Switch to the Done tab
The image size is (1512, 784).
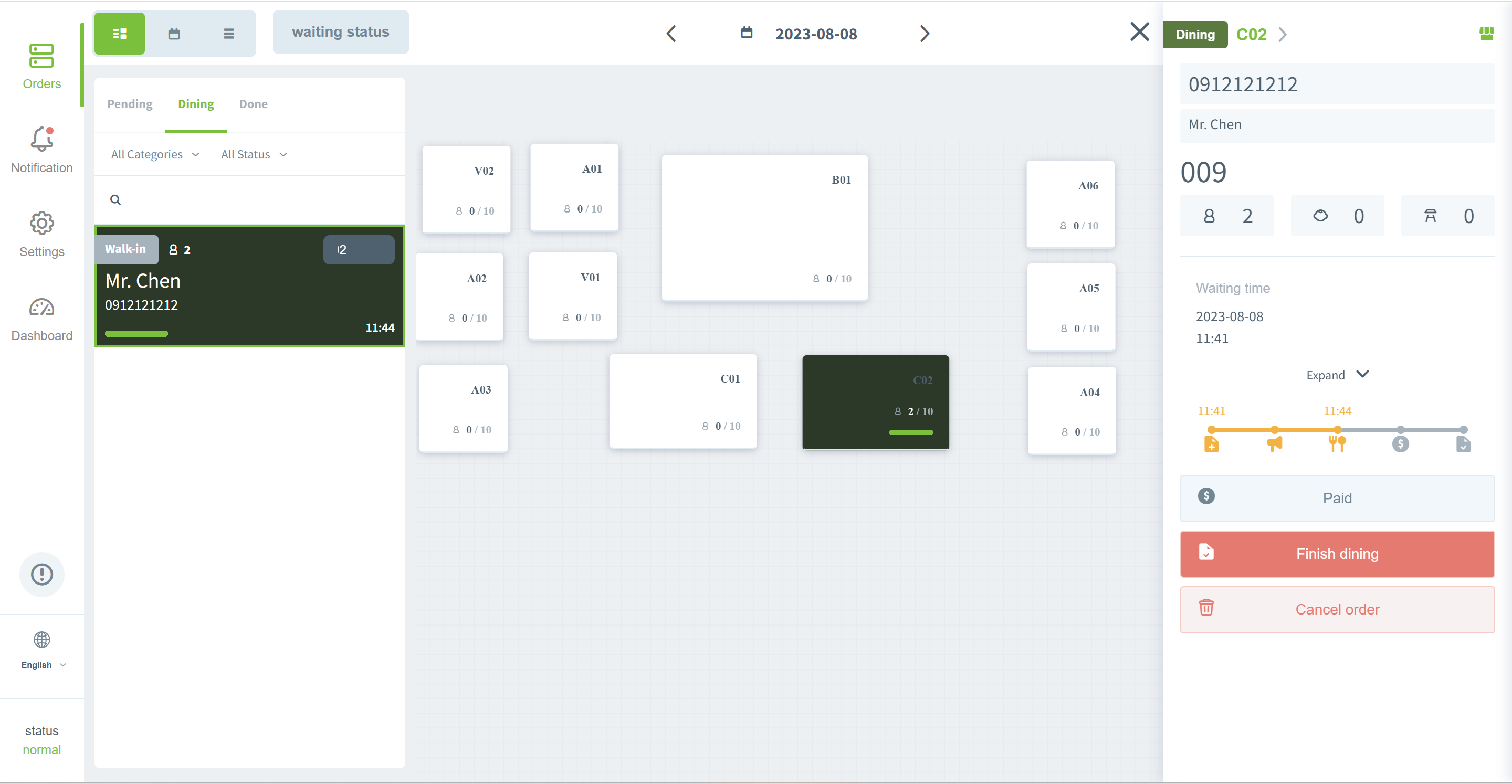[x=253, y=104]
